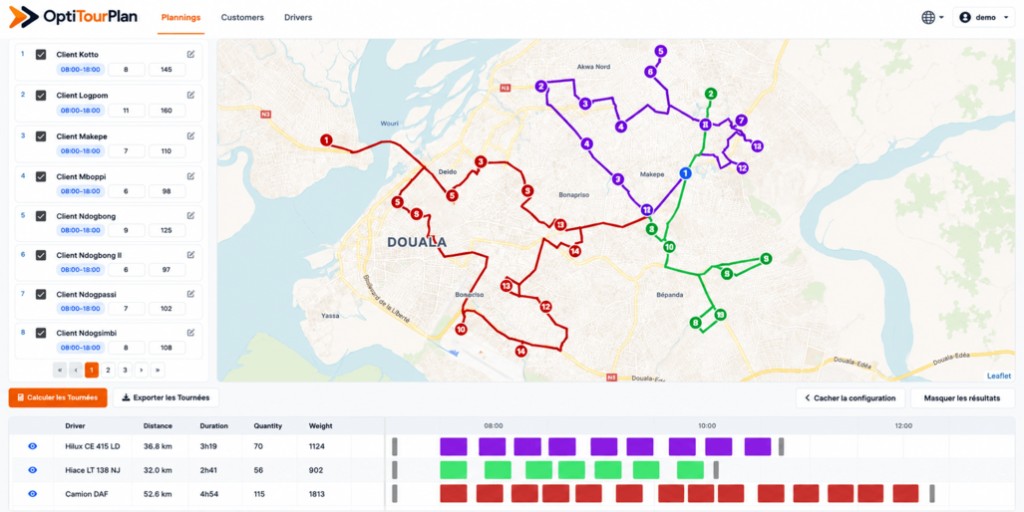Uncheck Client Kotto checkbox
Image resolution: width=1024 pixels, height=512 pixels.
[41, 55]
